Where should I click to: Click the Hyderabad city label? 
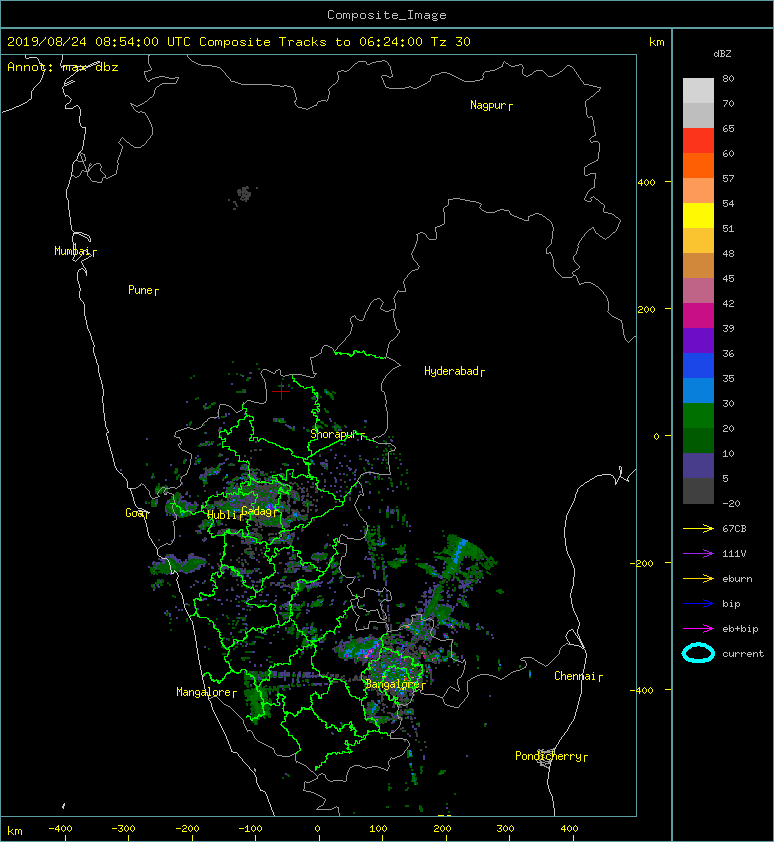(x=454, y=371)
